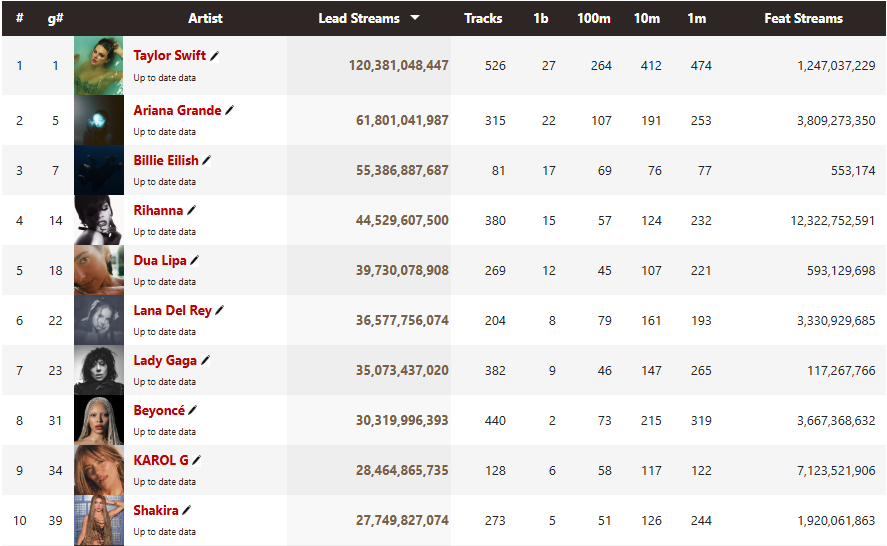887x546 pixels.
Task: Sort by the 10m column header
Action: click(647, 18)
